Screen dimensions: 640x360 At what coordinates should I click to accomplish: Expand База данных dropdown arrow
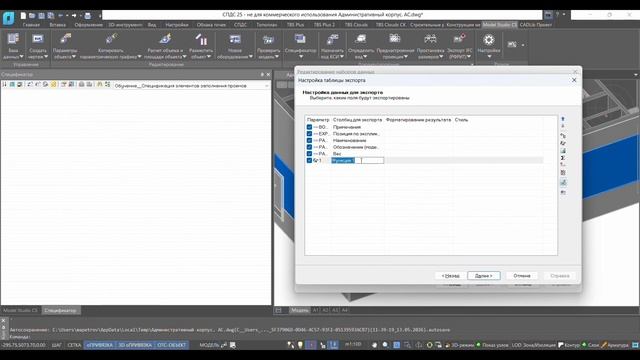pyautogui.click(x=21, y=57)
